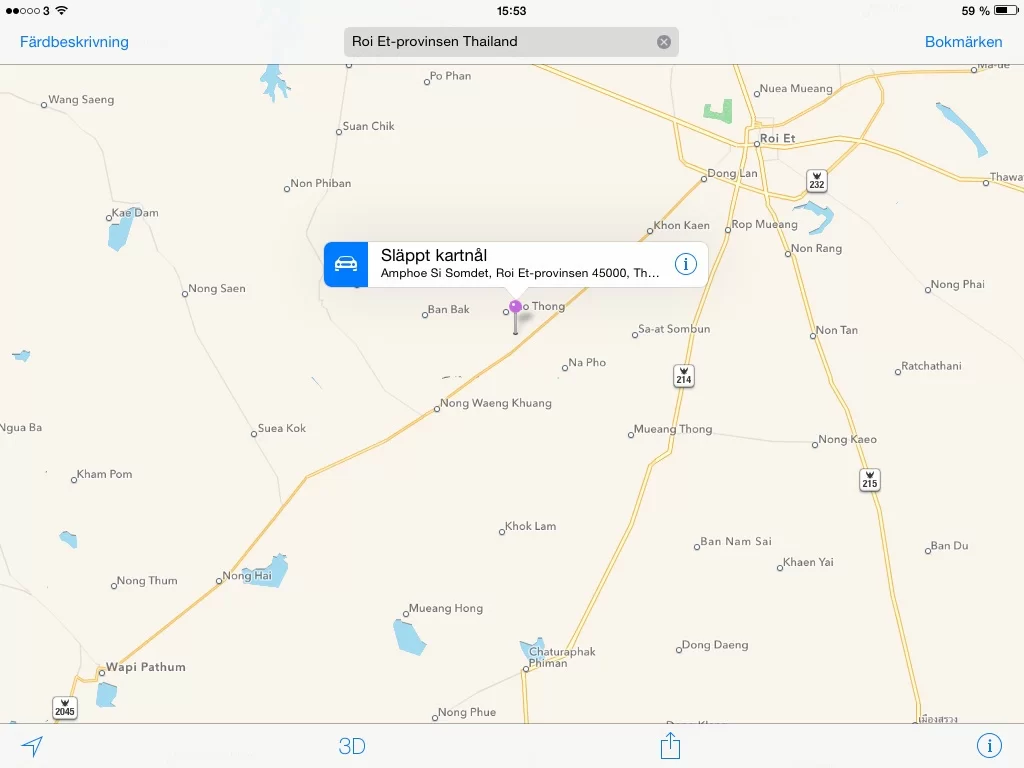The height and width of the screenshot is (768, 1024).
Task: Tap the Släppt kartnål callout title
Action: pos(434,255)
